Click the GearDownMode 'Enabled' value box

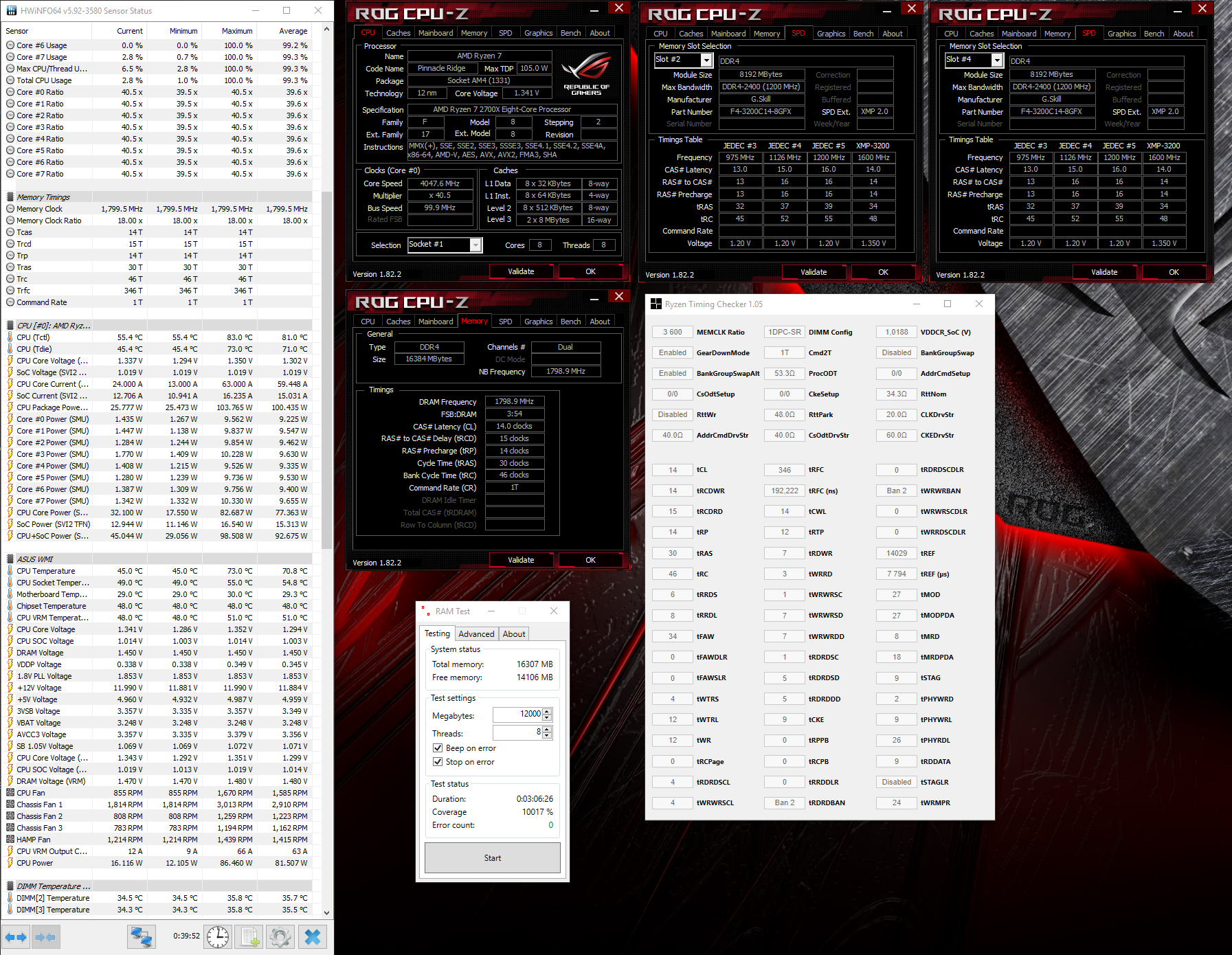673,353
